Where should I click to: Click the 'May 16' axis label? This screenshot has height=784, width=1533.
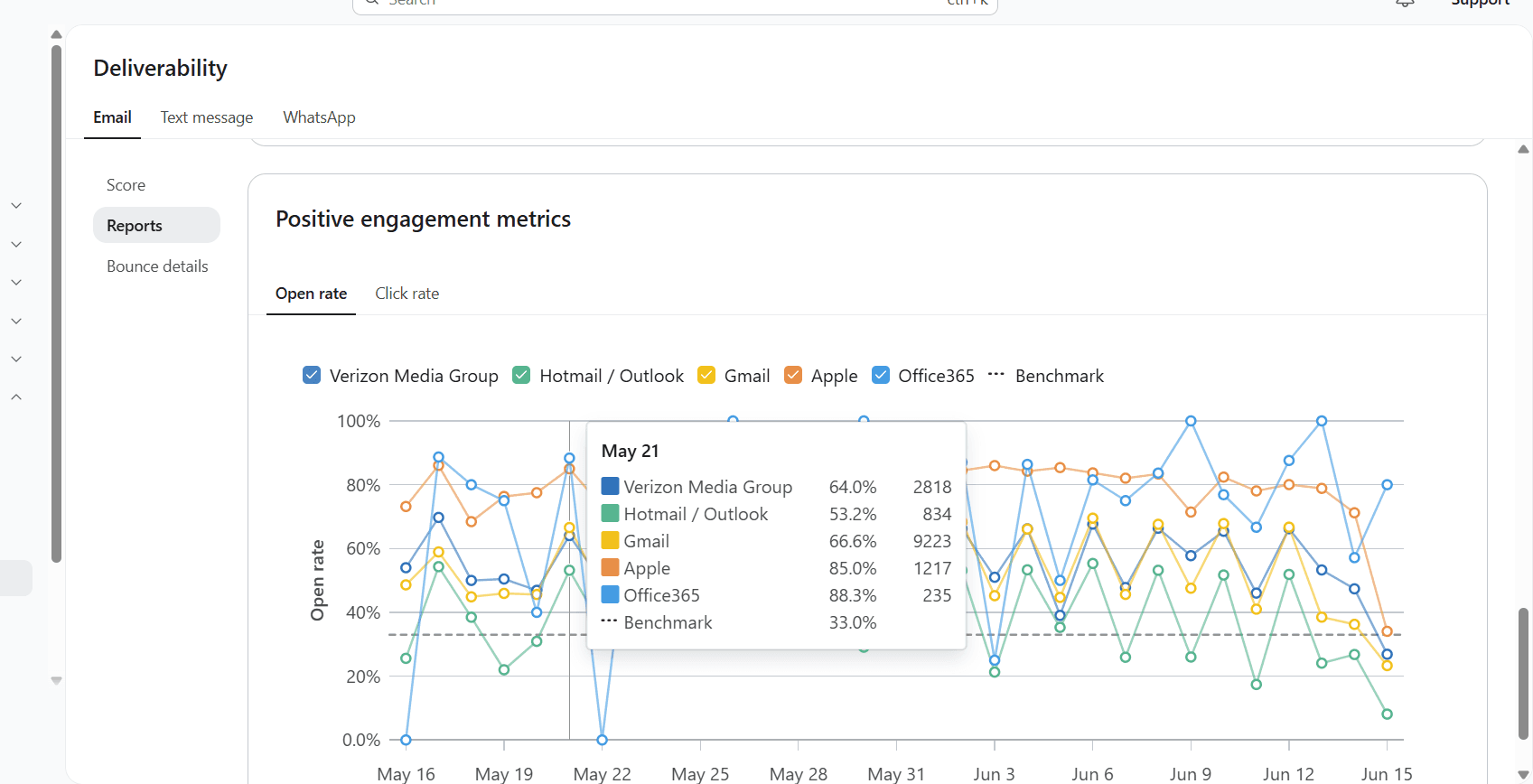[406, 774]
